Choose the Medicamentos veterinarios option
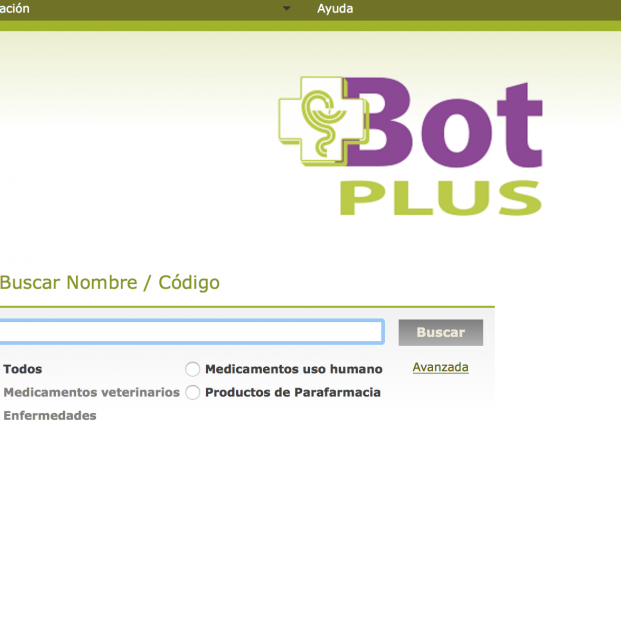Screen dimensions: 621x621 pos(91,393)
